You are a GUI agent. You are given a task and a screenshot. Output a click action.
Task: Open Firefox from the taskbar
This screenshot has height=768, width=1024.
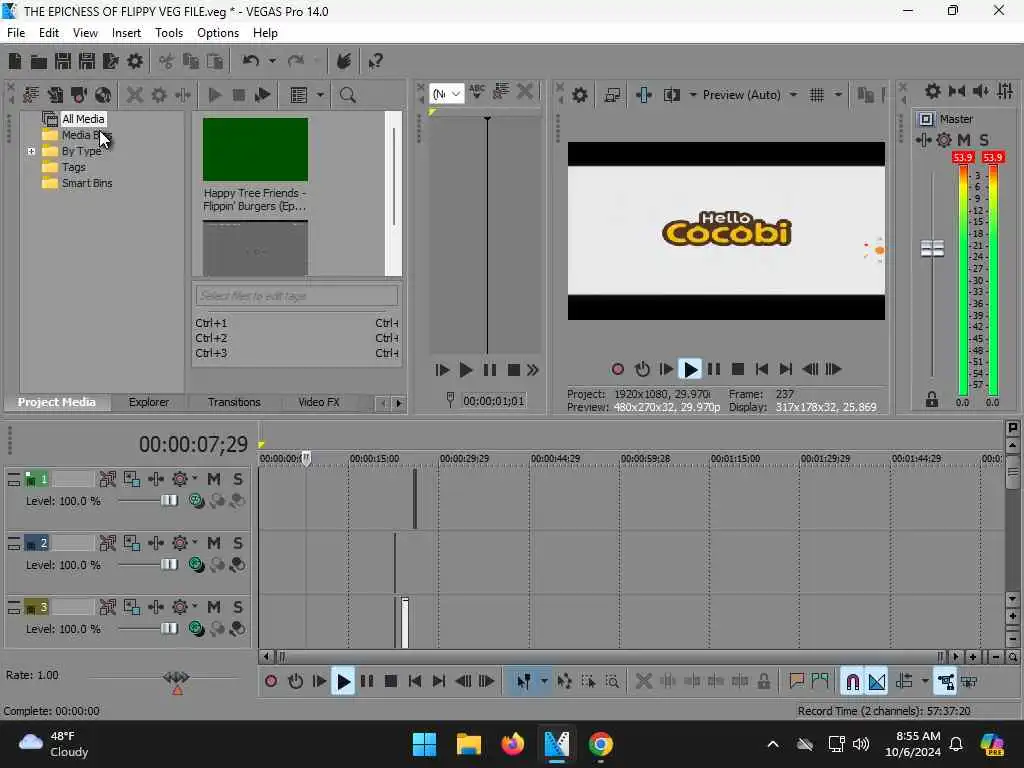(x=513, y=744)
